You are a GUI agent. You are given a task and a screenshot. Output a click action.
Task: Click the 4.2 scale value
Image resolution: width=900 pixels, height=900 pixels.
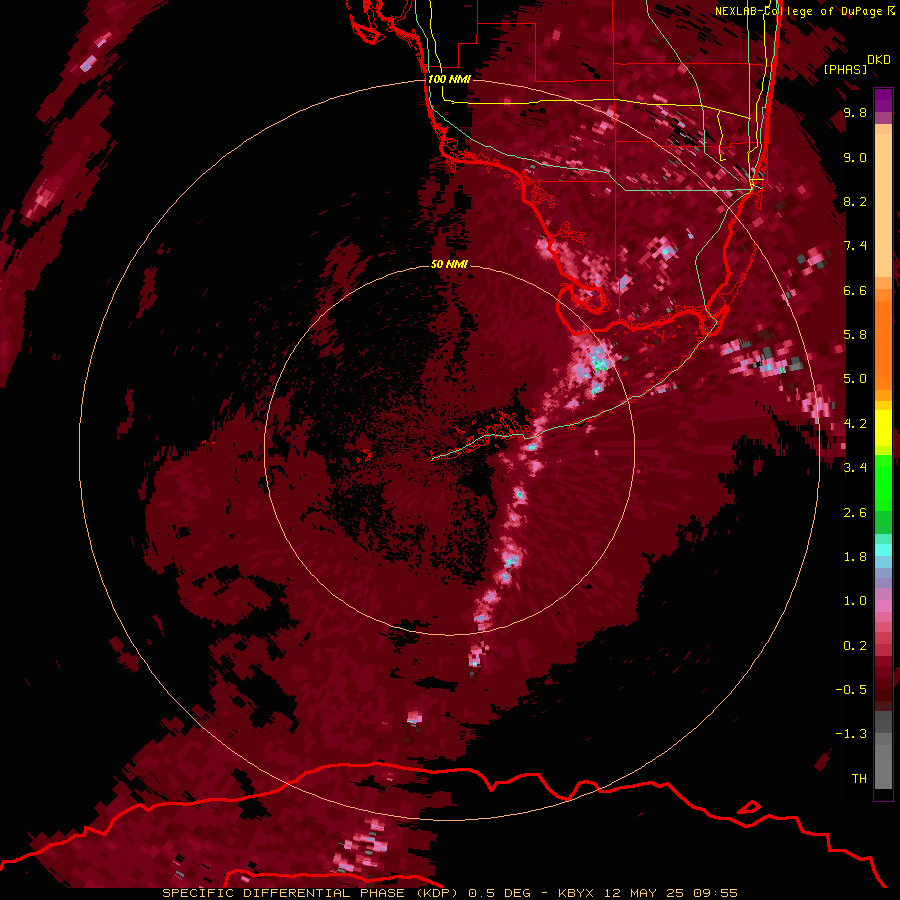(x=855, y=424)
